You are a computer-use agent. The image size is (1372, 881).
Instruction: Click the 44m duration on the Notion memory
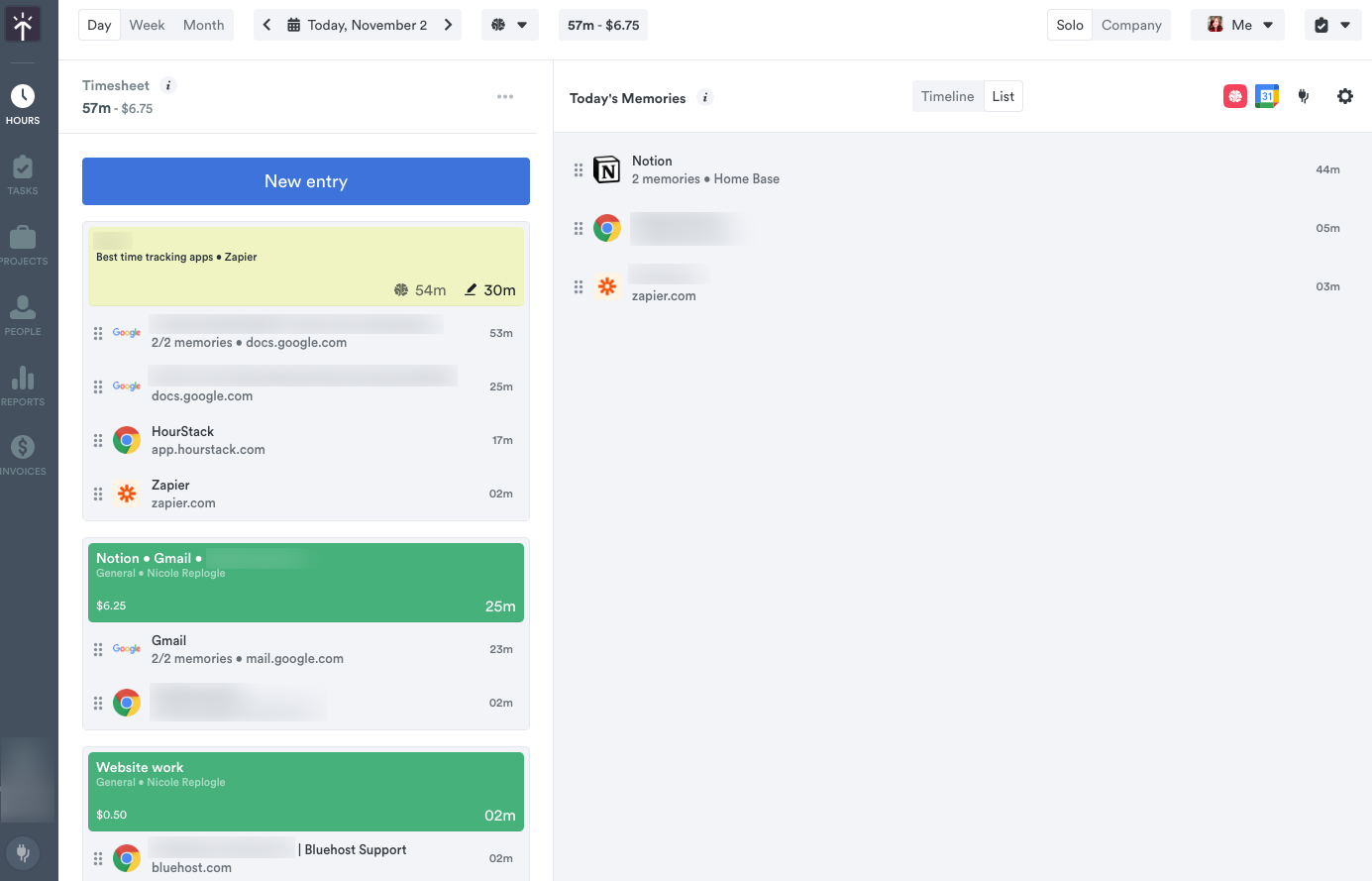pyautogui.click(x=1327, y=169)
